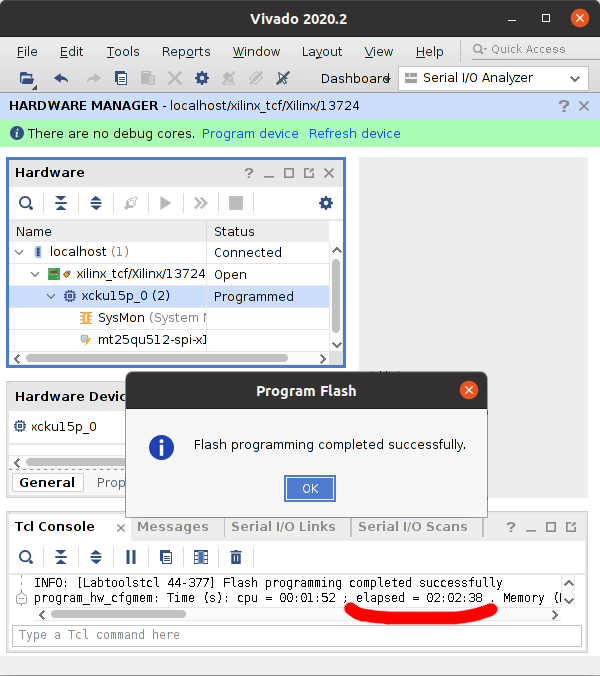600x676 pixels.
Task: Maximize the Tcl Console panel
Action: click(551, 527)
